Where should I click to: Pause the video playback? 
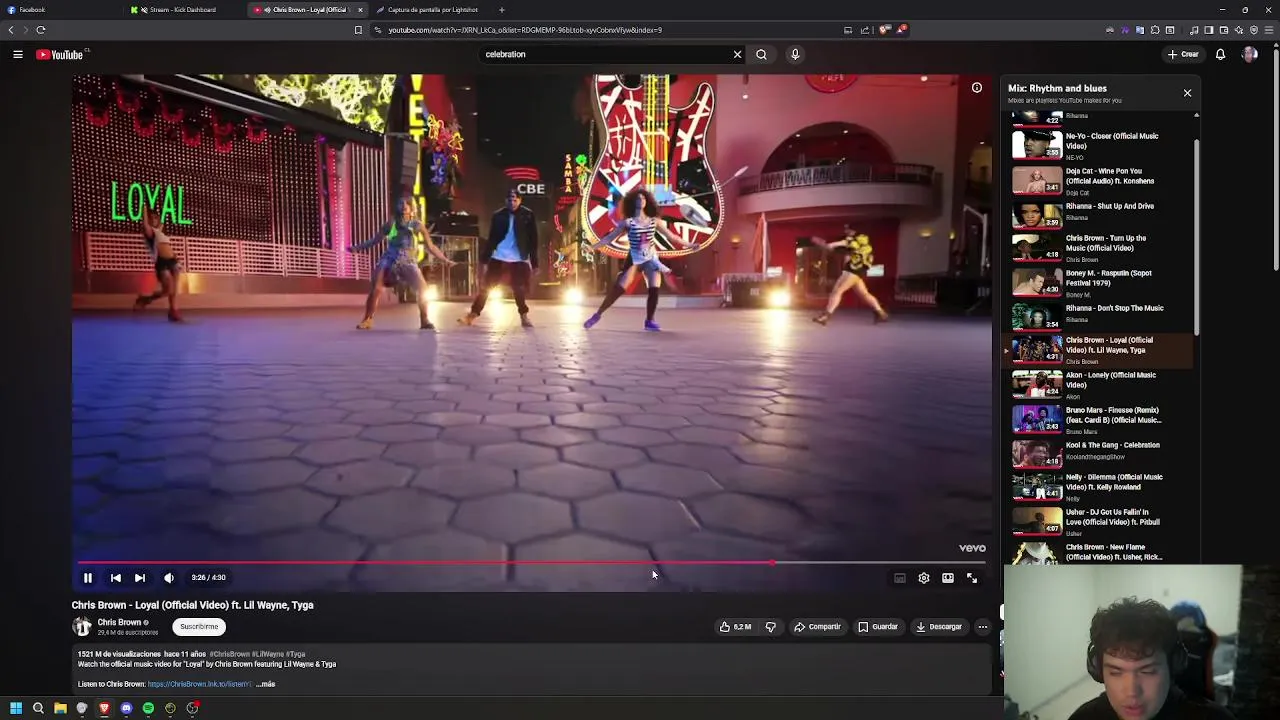(x=88, y=578)
